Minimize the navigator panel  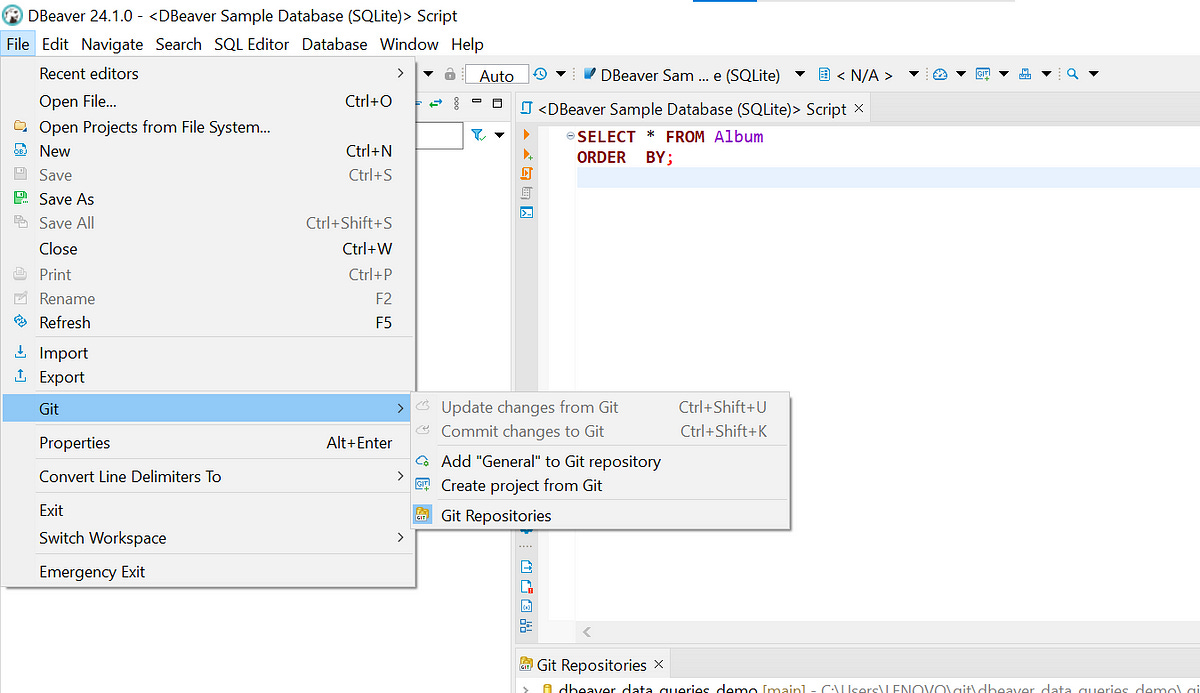[477, 103]
